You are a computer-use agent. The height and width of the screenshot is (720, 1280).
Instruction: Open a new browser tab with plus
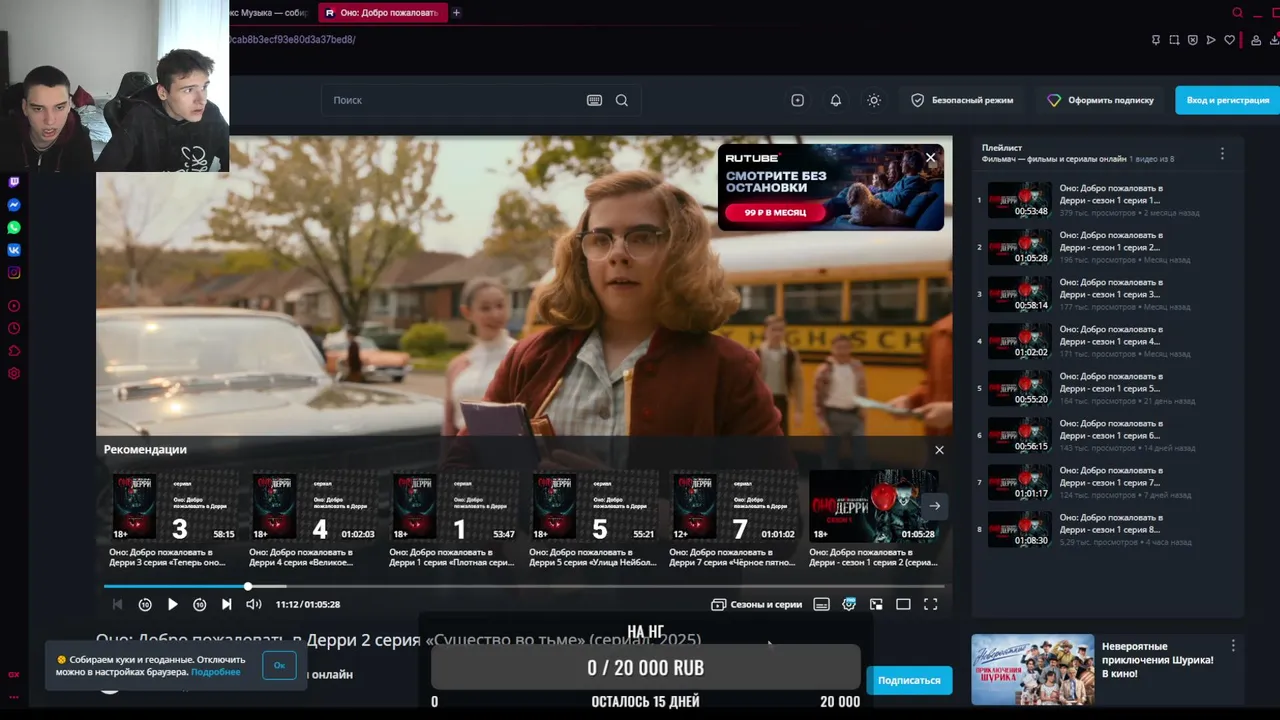click(x=456, y=13)
